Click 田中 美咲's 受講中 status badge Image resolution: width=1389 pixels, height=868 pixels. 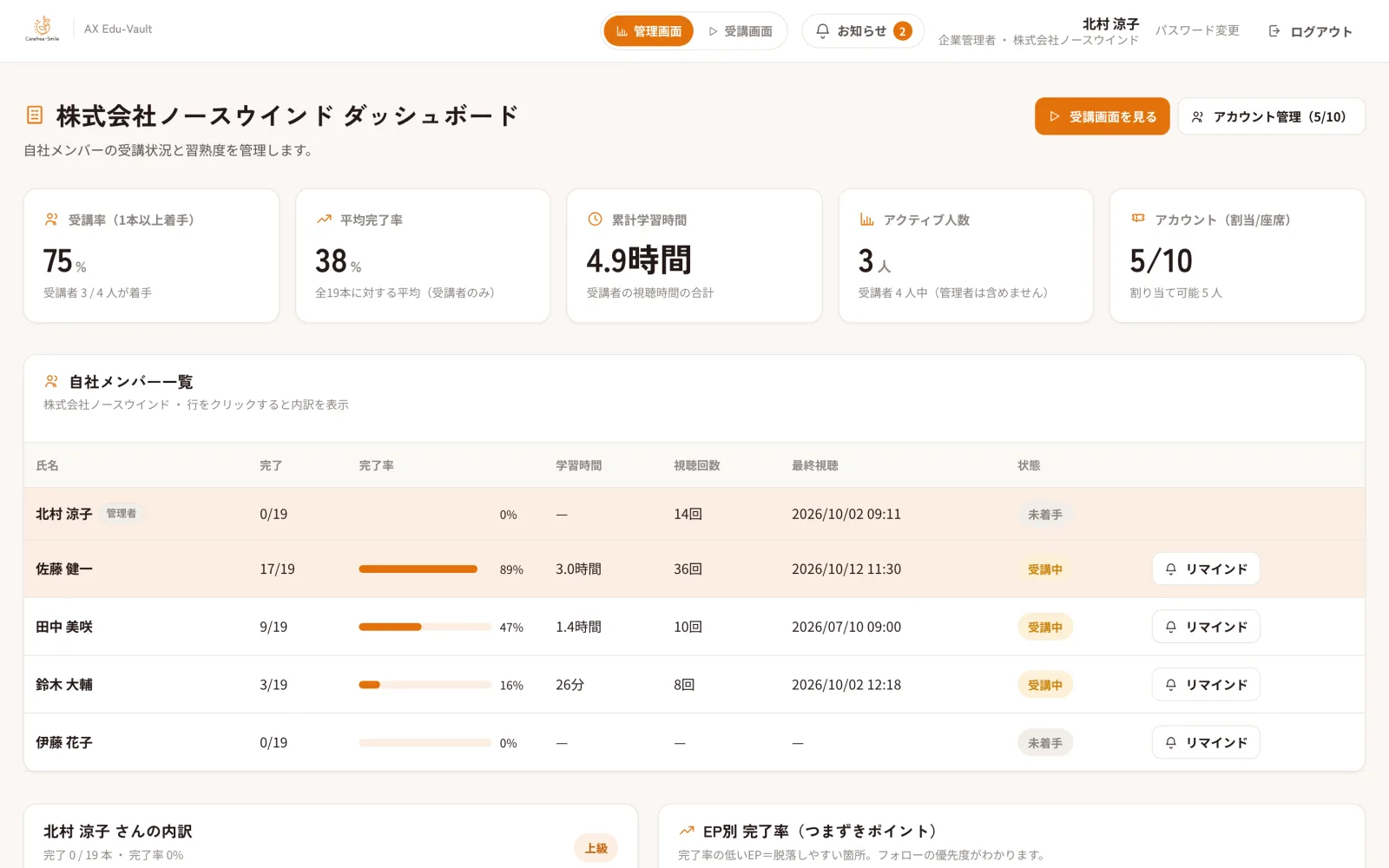[1045, 627]
